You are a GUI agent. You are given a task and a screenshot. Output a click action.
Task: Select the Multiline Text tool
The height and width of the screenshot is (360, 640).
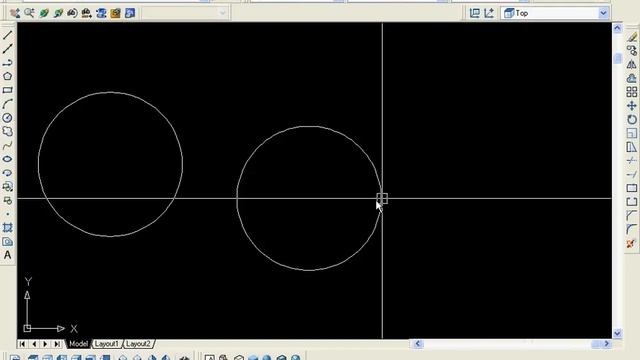tap(7, 256)
